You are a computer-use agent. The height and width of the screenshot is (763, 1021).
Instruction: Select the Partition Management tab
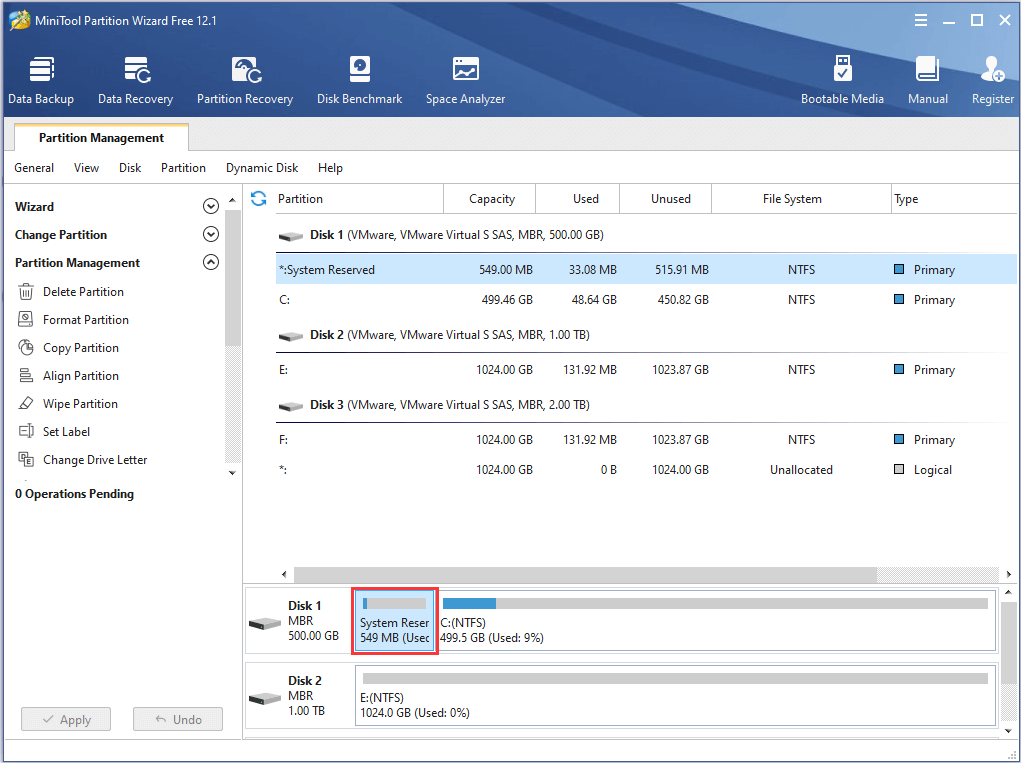101,138
